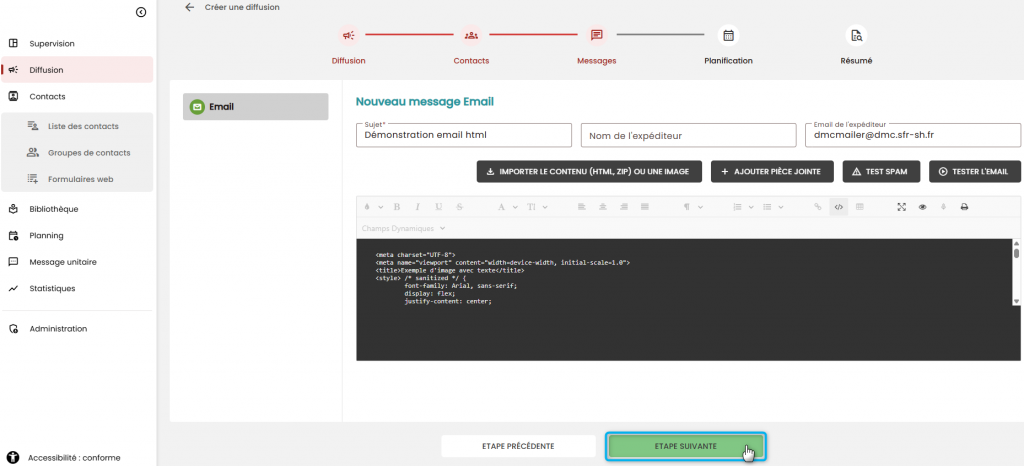Toggle bold formatting in the editor
This screenshot has width=1024, height=466.
point(396,207)
